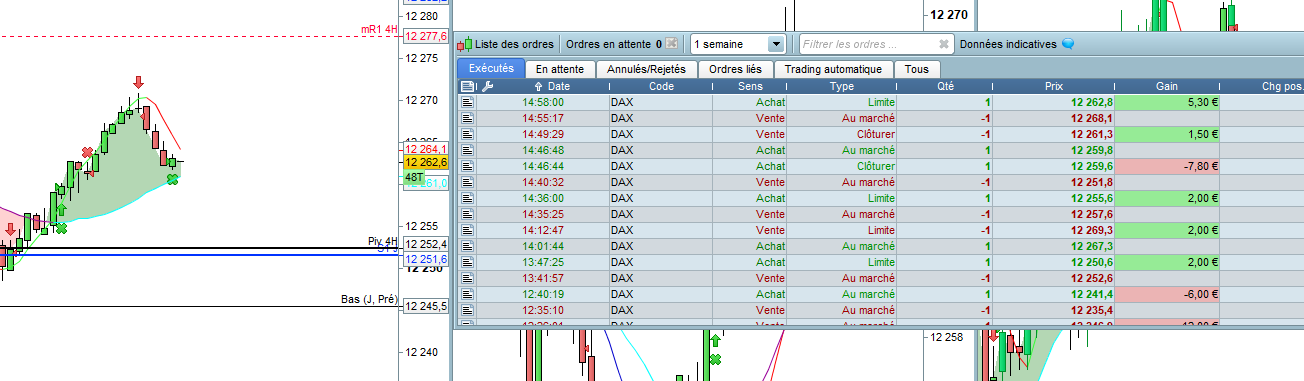
Task: Open details icon for the 14:55:17 order
Action: point(467,118)
